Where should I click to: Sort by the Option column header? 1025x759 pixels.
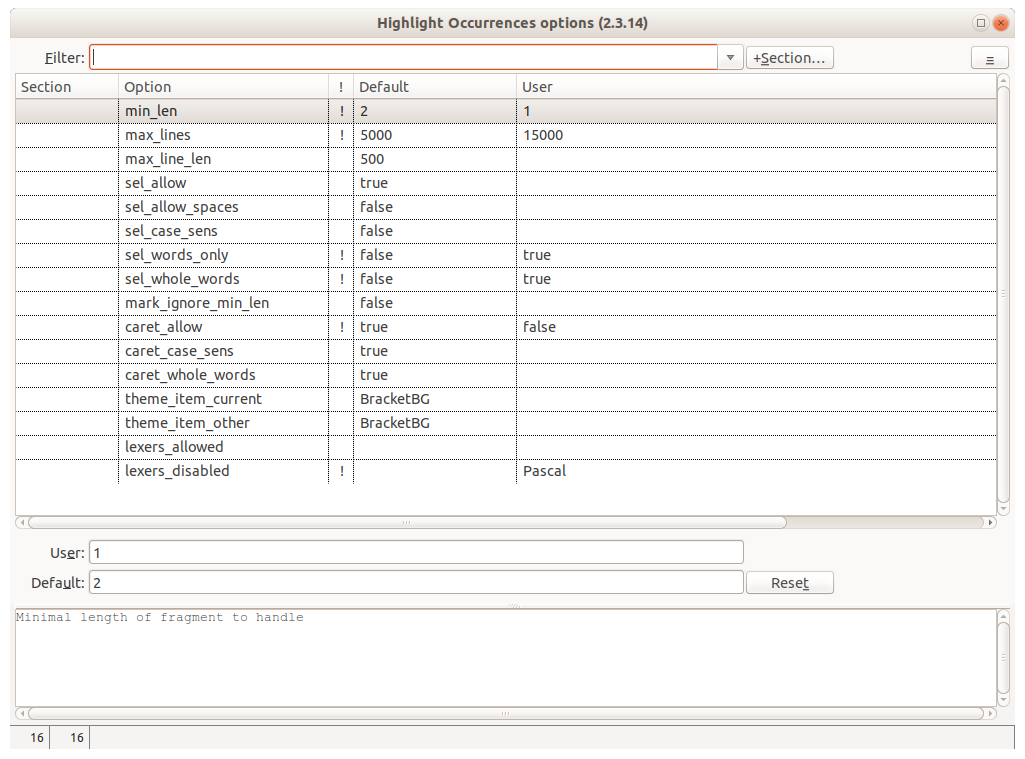pyautogui.click(x=224, y=87)
